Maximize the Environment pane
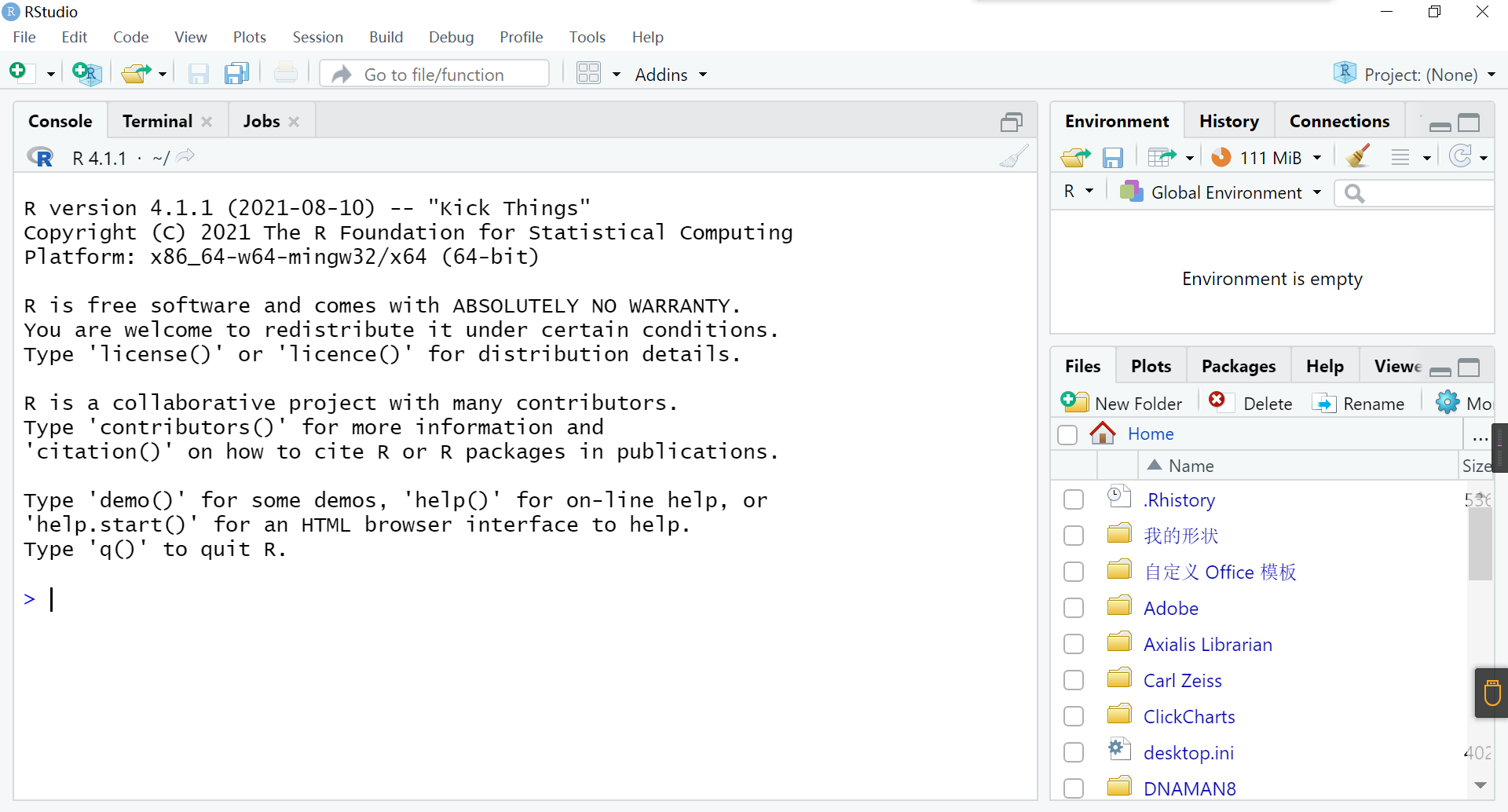 point(1469,123)
